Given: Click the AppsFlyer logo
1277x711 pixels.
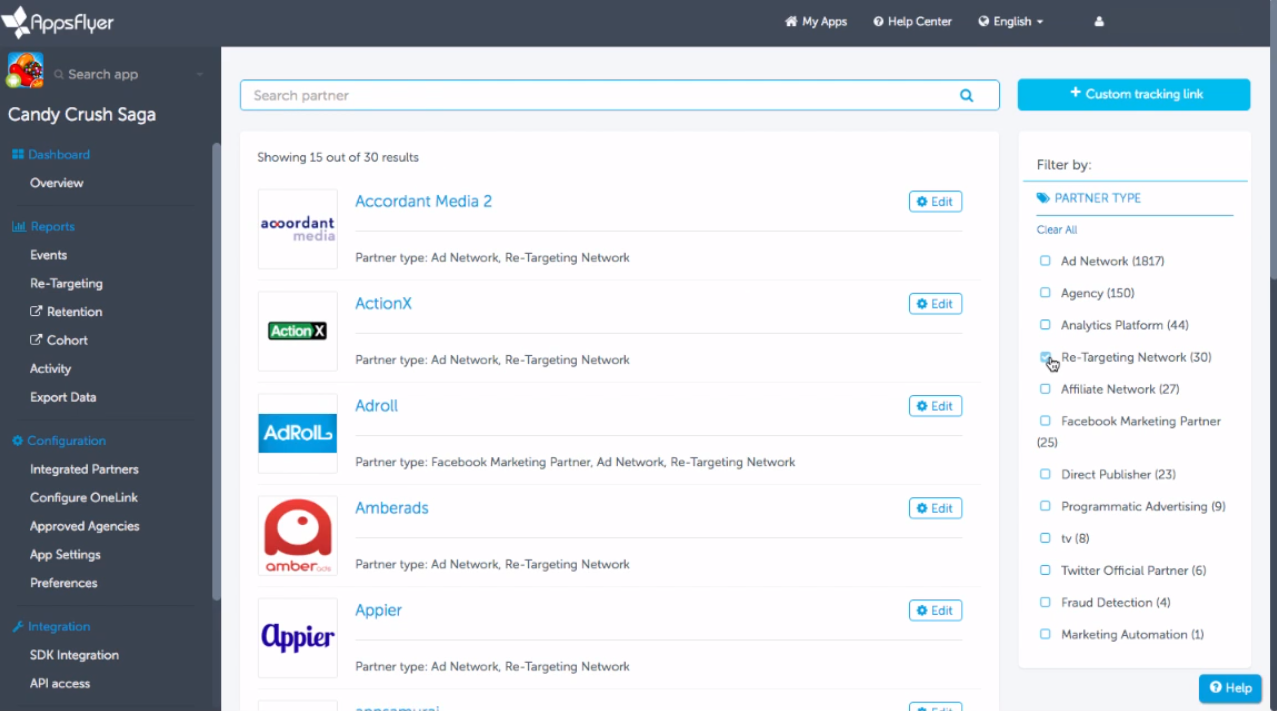Looking at the screenshot, I should [57, 22].
